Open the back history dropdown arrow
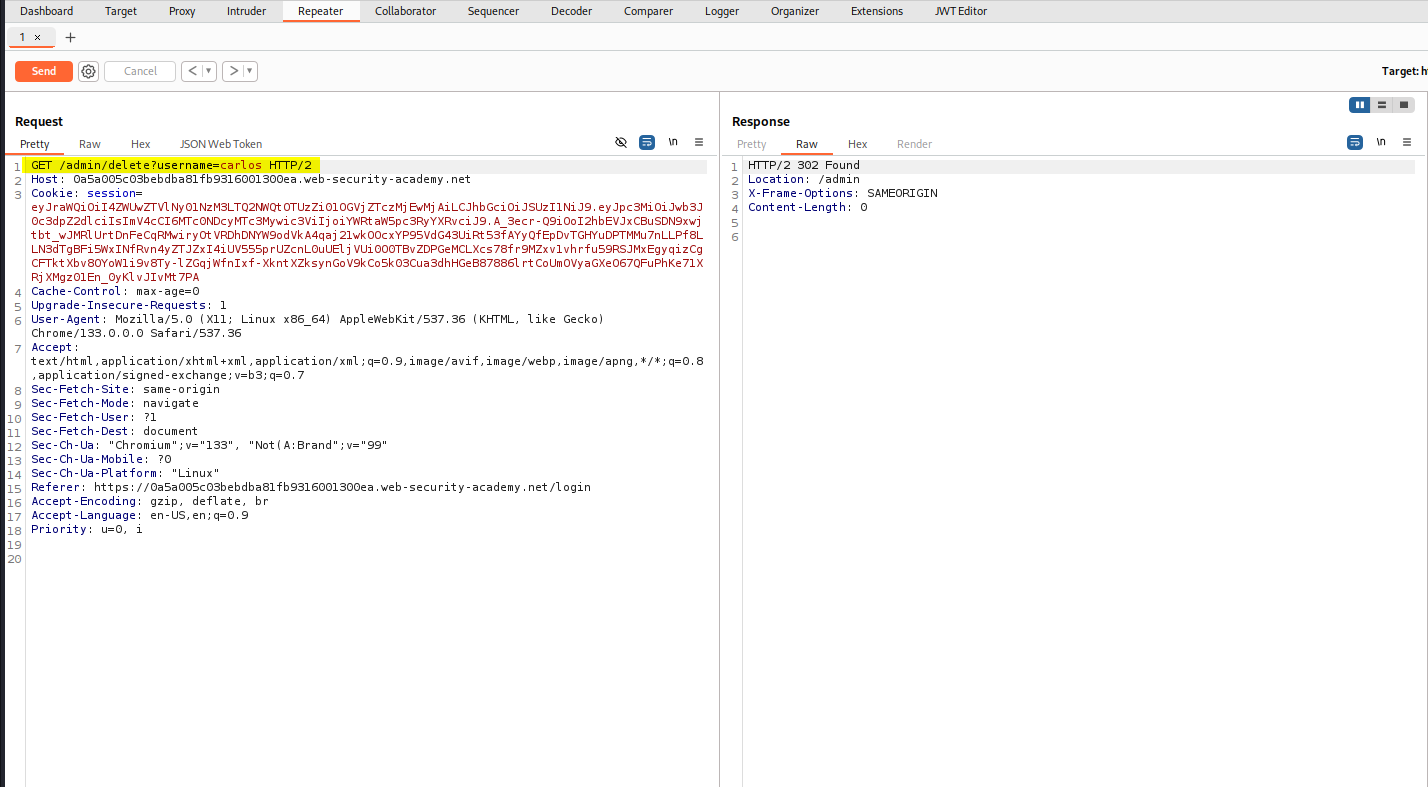 [209, 71]
